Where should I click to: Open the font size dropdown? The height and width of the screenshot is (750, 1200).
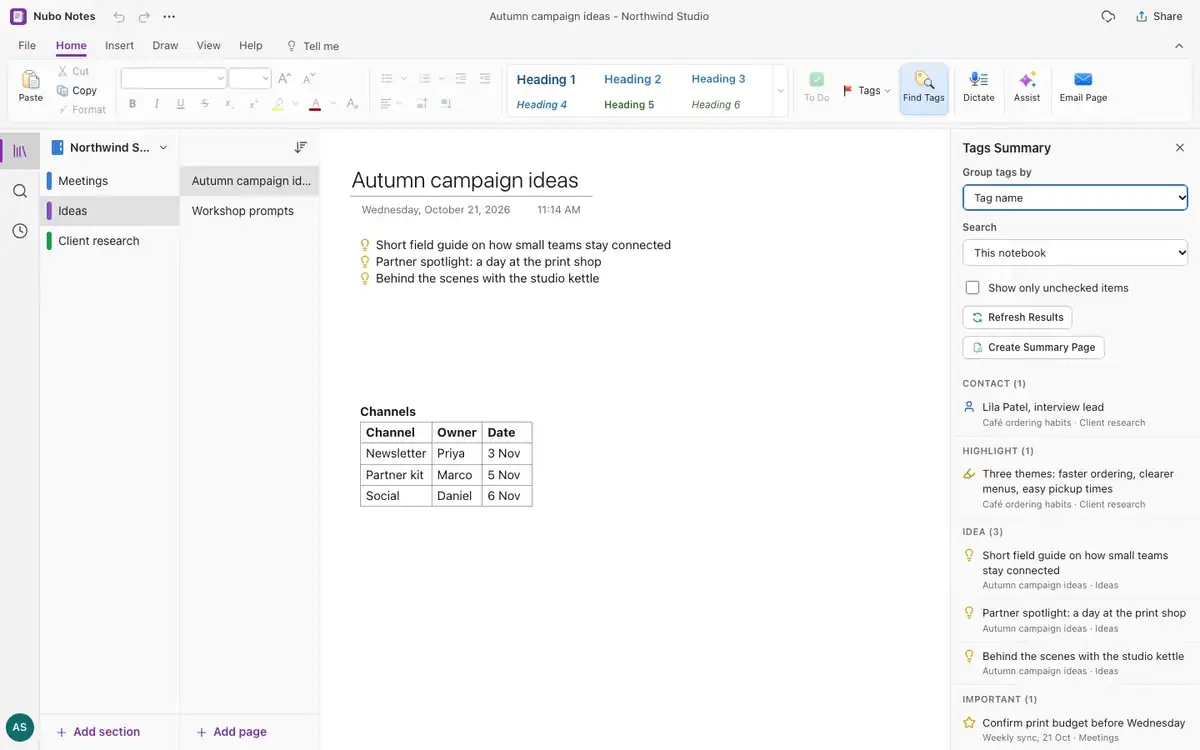250,78
